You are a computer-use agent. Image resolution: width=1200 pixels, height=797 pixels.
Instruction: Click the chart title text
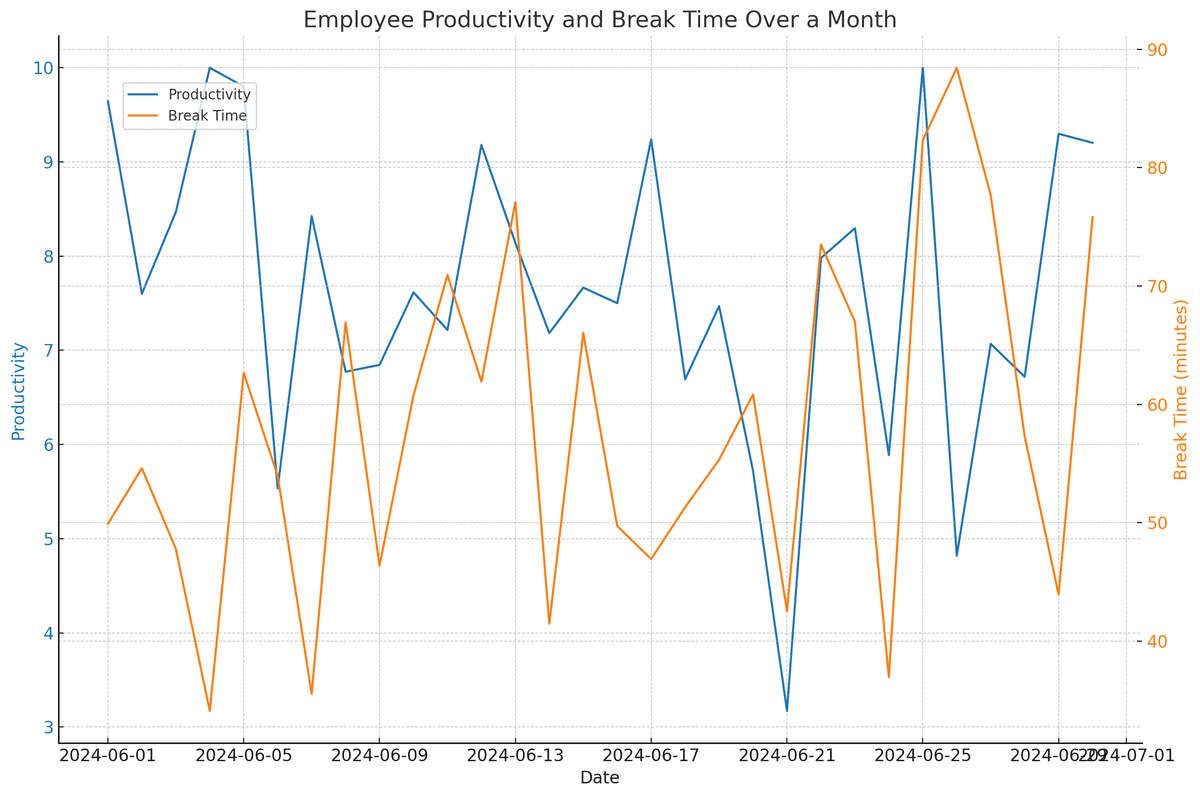pyautogui.click(x=600, y=20)
